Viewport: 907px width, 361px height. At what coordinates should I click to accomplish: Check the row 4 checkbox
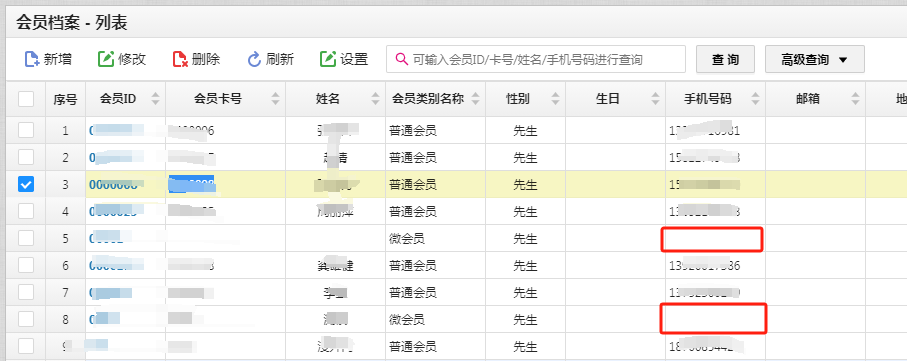pos(26,211)
